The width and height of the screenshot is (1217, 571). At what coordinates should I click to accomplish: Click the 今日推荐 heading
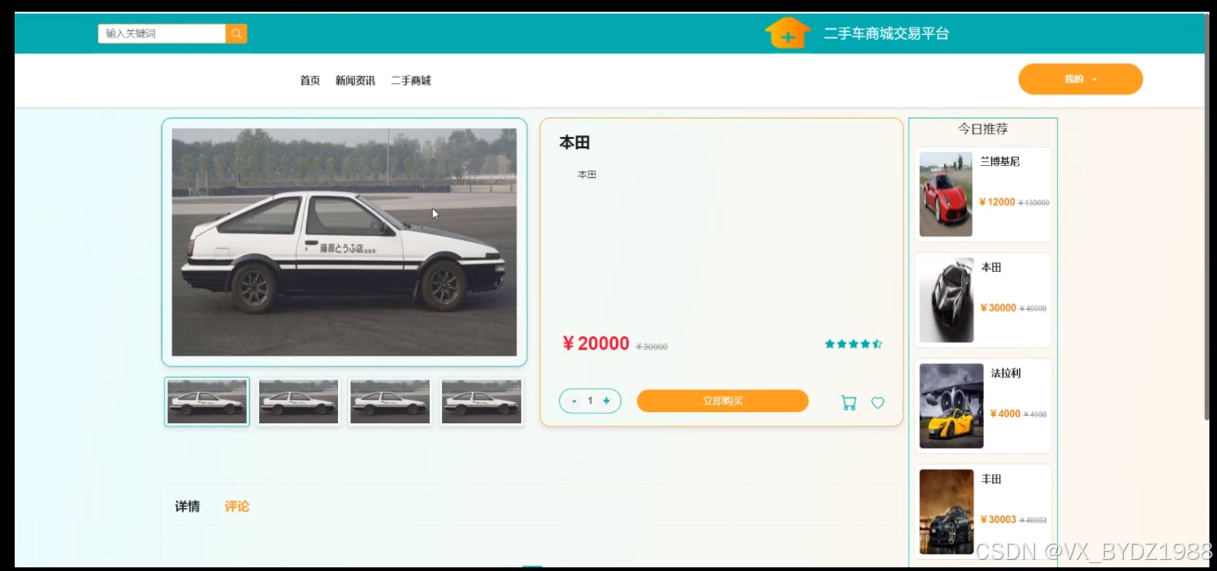click(983, 129)
